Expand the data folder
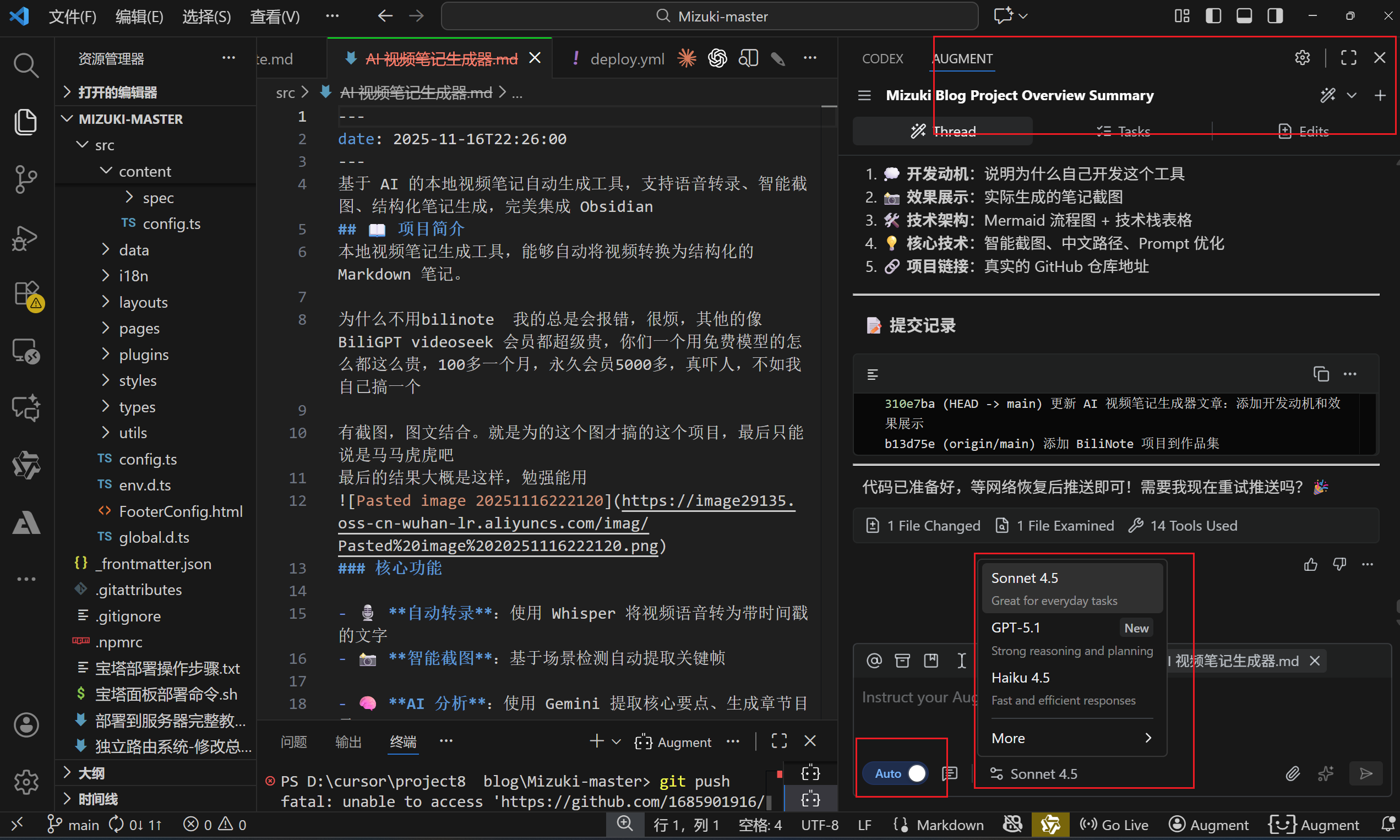 coord(134,249)
